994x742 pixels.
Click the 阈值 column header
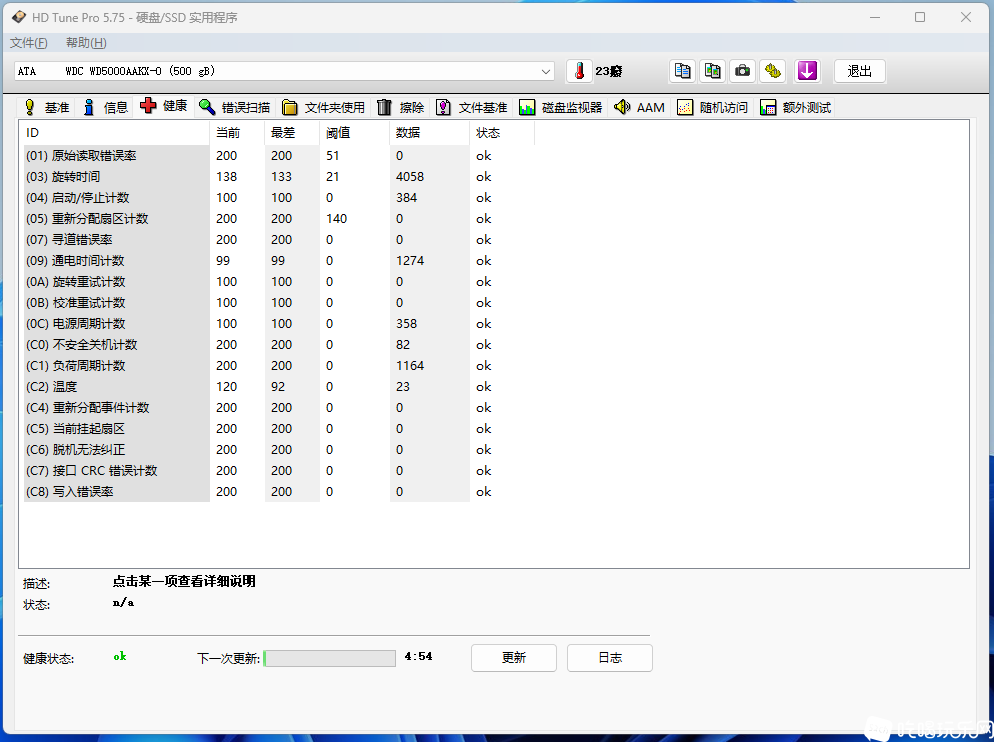point(354,133)
